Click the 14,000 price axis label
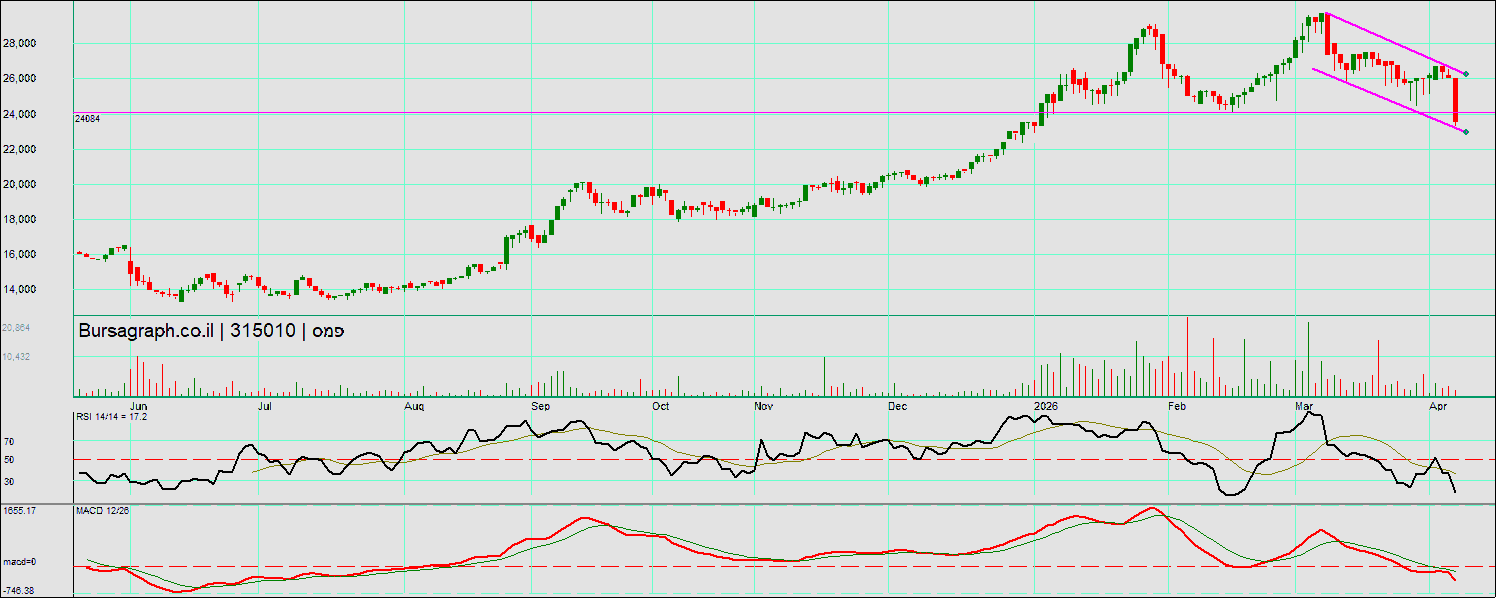This screenshot has height=598, width=1496. point(48,290)
